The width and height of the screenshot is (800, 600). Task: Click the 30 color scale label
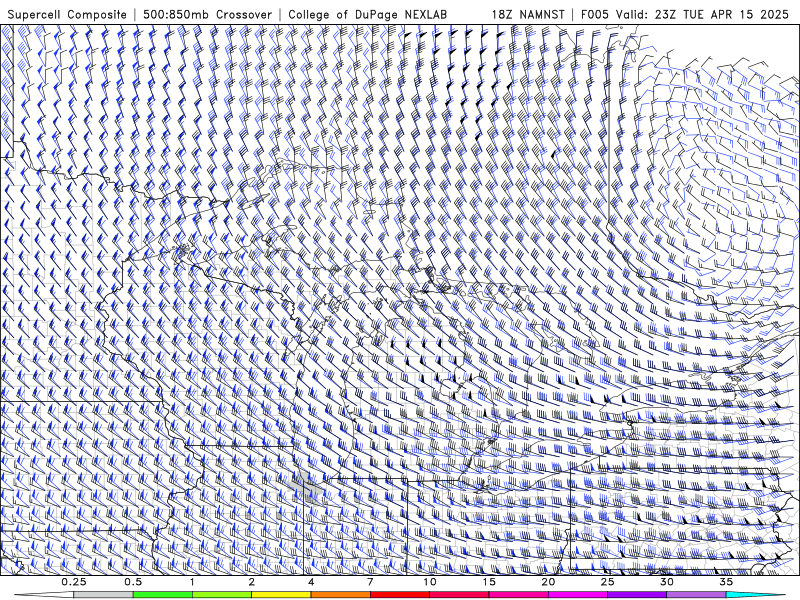click(666, 582)
